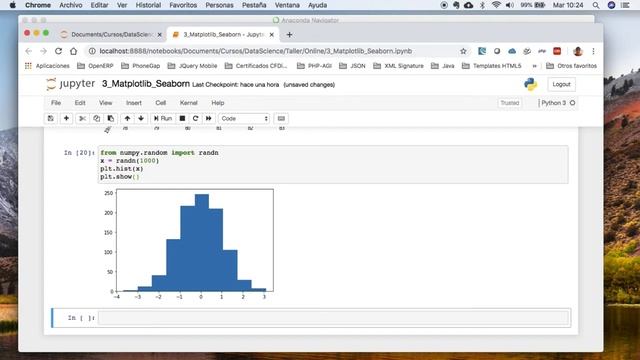Open the Templates HTML5 bookmarks folder
This screenshot has height=360, width=640.
tap(492, 66)
